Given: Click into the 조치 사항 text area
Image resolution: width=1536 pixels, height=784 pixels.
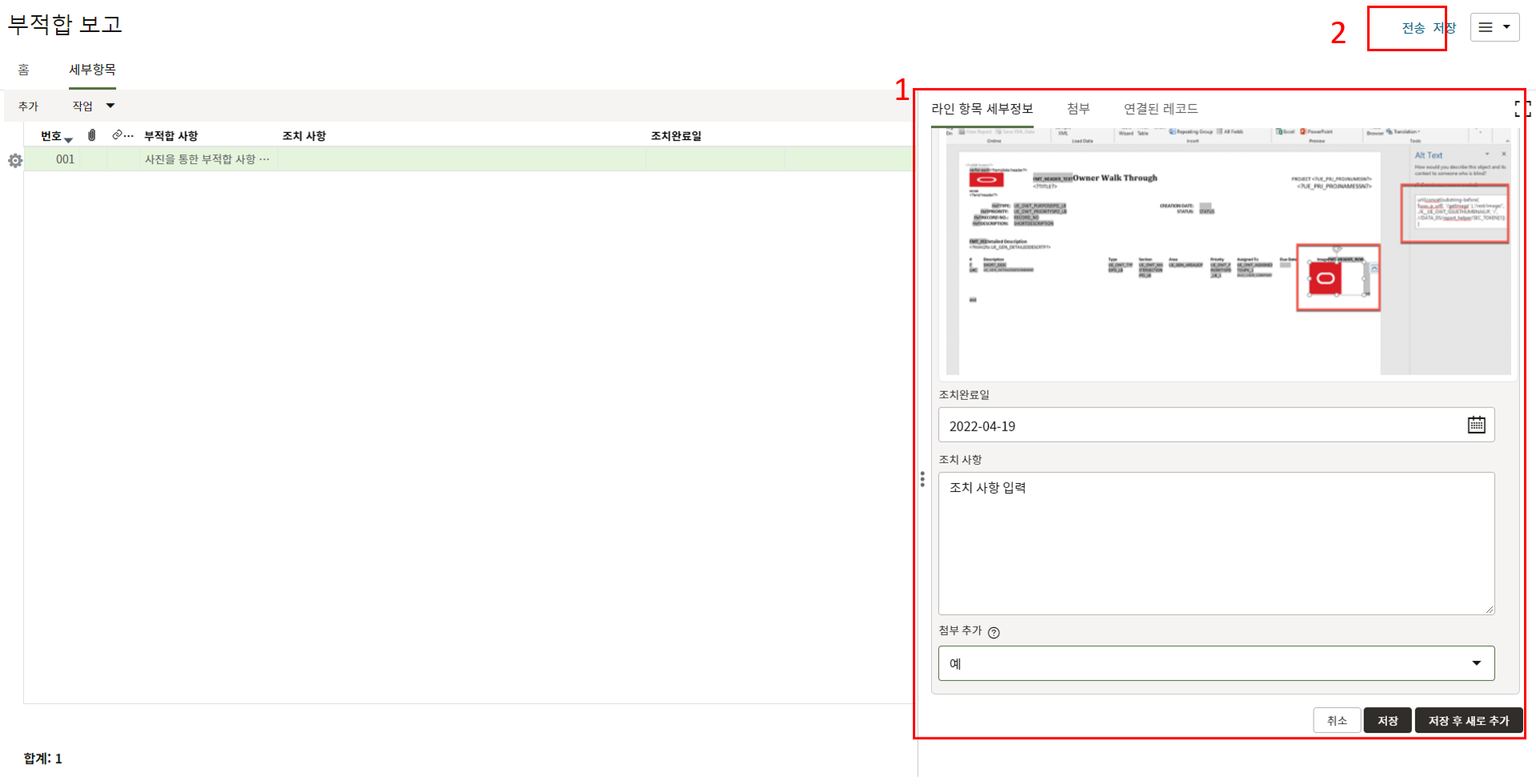Looking at the screenshot, I should pyautogui.click(x=1215, y=543).
